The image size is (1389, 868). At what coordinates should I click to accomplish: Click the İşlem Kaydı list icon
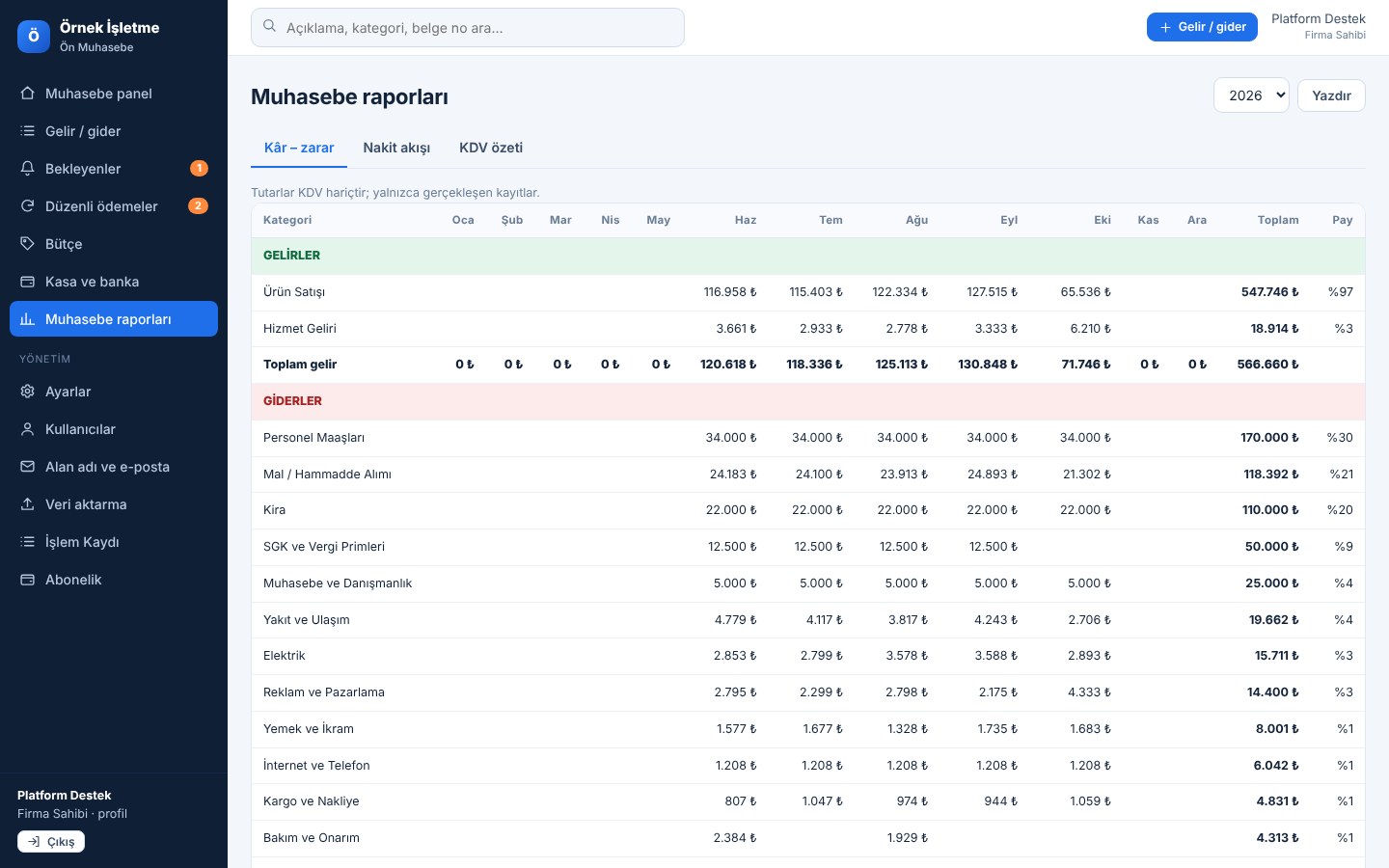pyautogui.click(x=27, y=542)
